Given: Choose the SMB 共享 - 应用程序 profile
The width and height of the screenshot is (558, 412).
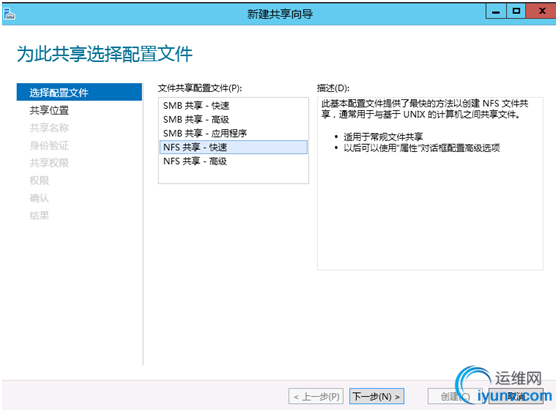Looking at the screenshot, I should tap(233, 133).
